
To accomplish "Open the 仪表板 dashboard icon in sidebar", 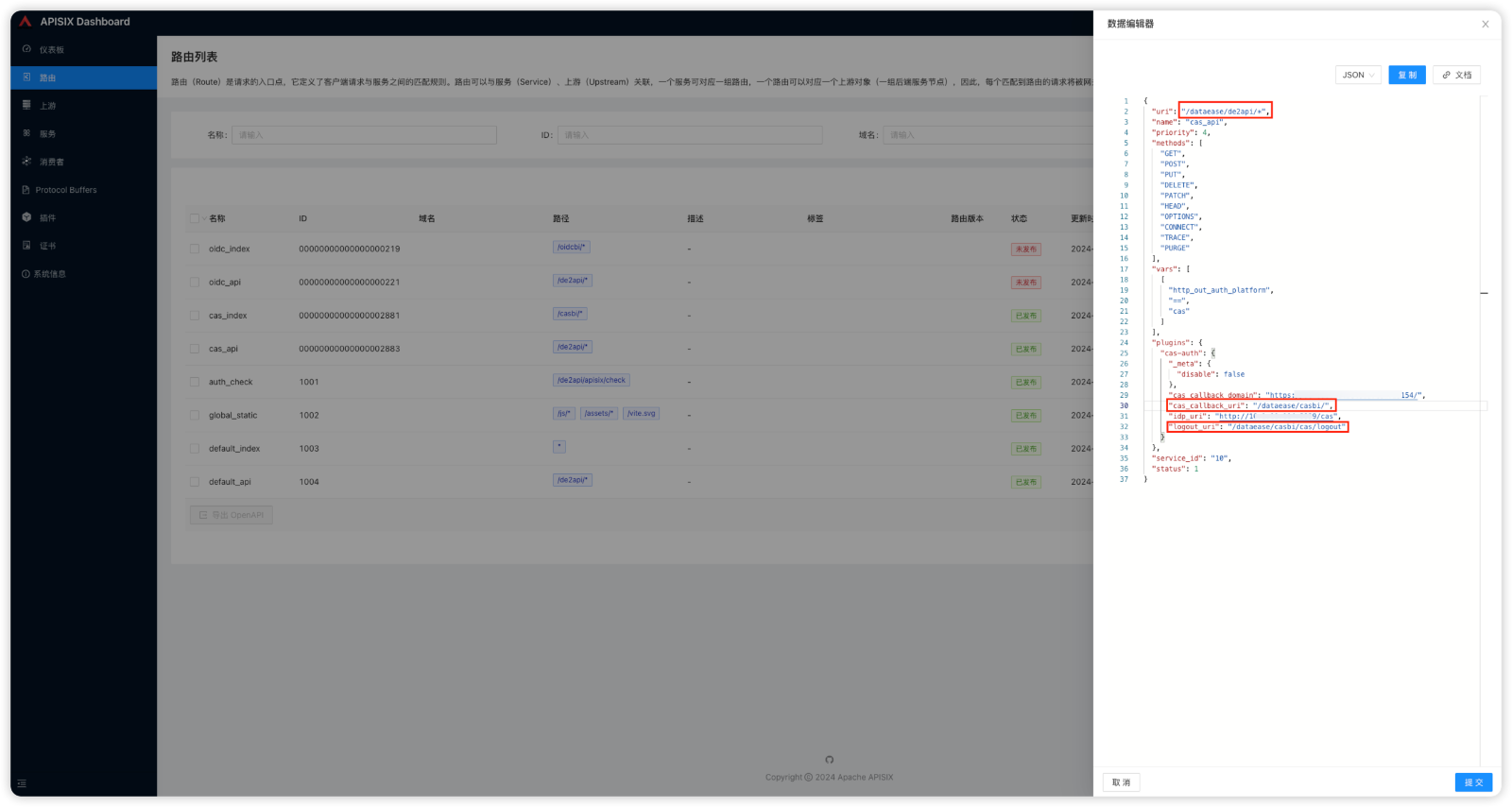I will click(26, 49).
